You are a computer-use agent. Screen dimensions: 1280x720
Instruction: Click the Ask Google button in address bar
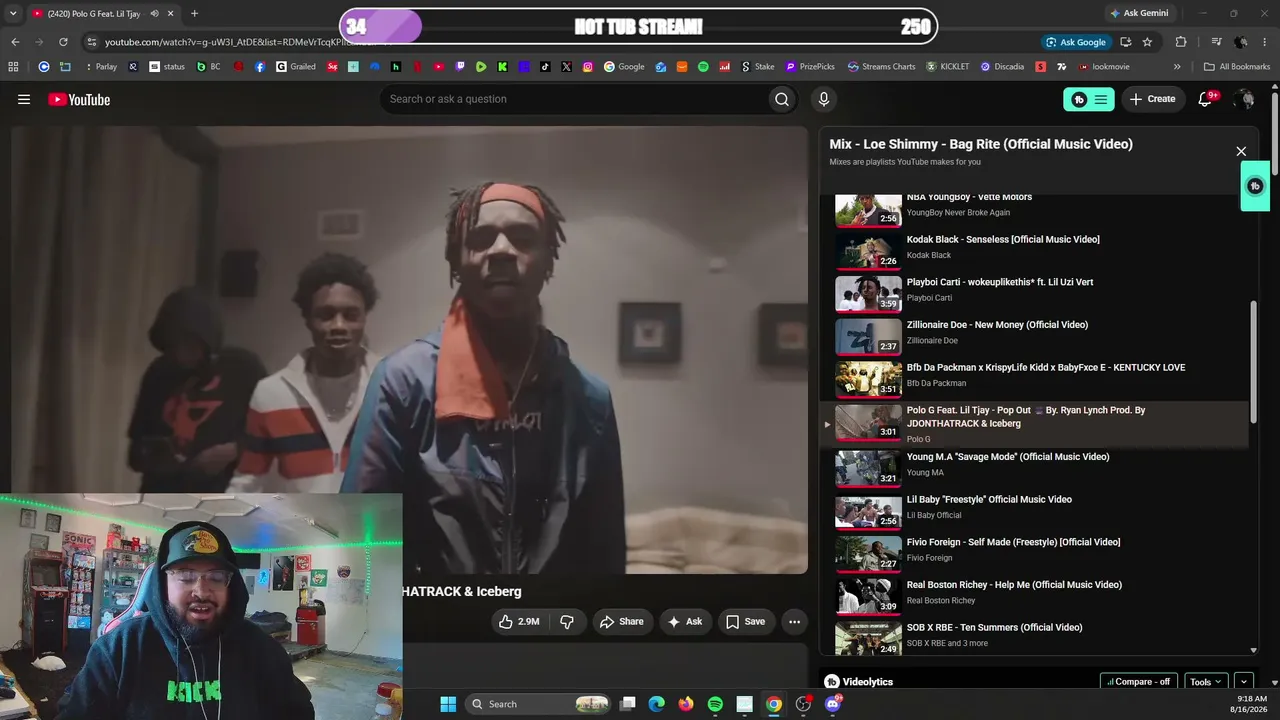(x=1076, y=42)
